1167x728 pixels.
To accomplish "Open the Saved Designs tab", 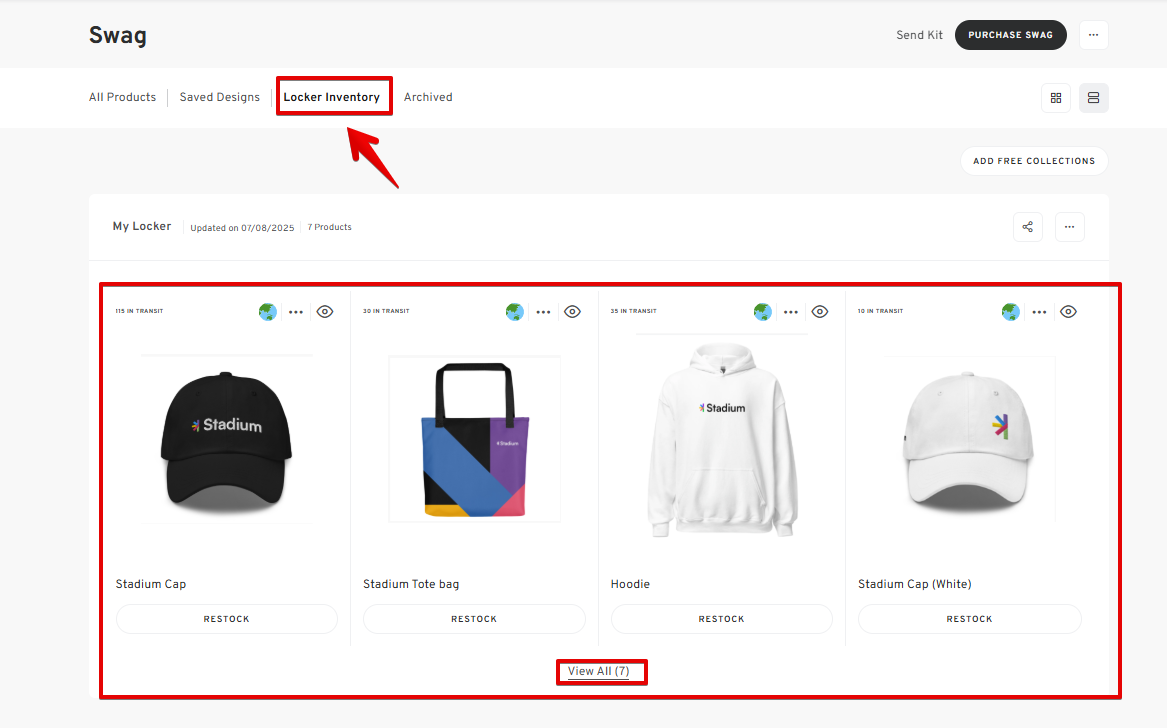I will click(219, 97).
